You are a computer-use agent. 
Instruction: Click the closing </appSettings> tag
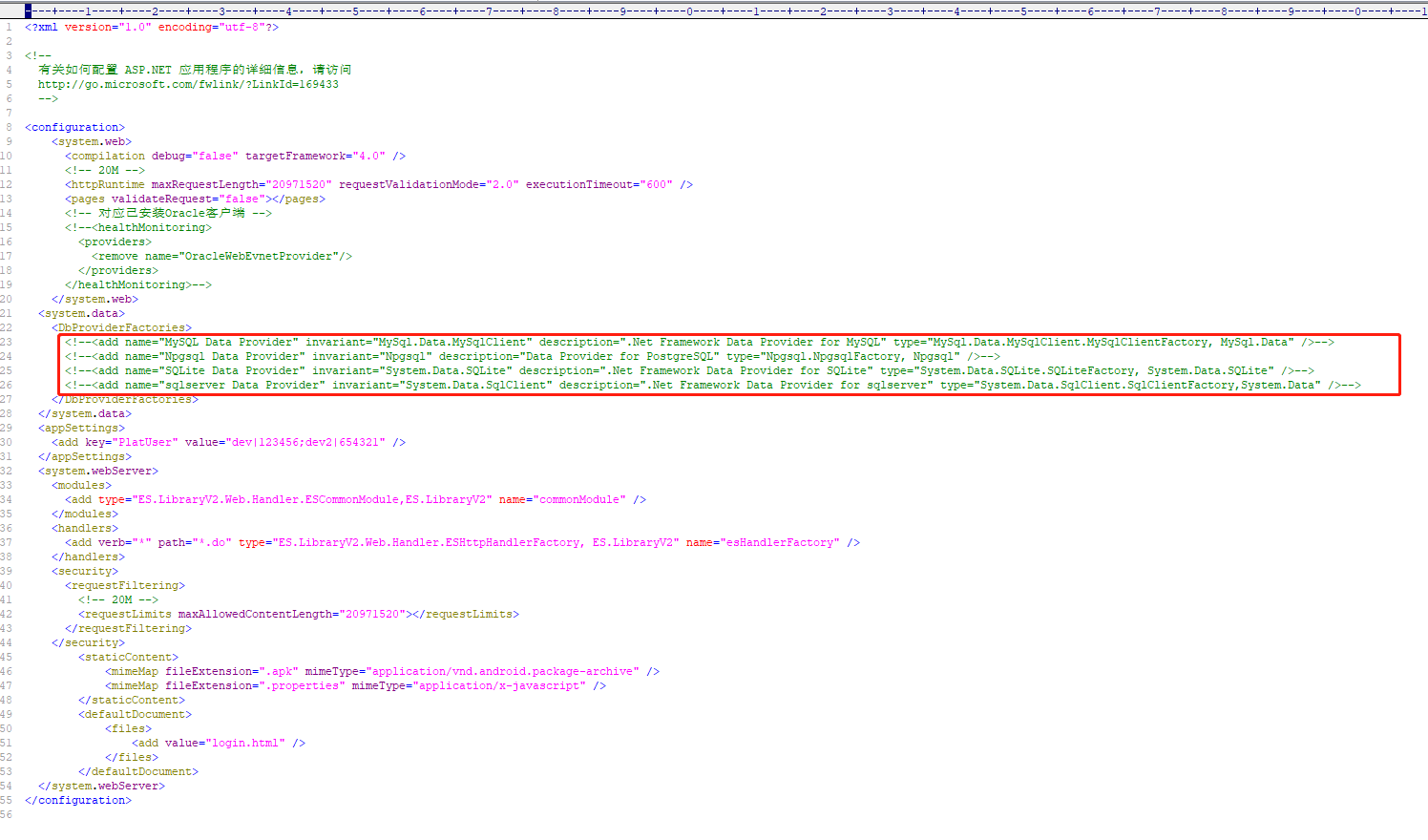[85, 456]
